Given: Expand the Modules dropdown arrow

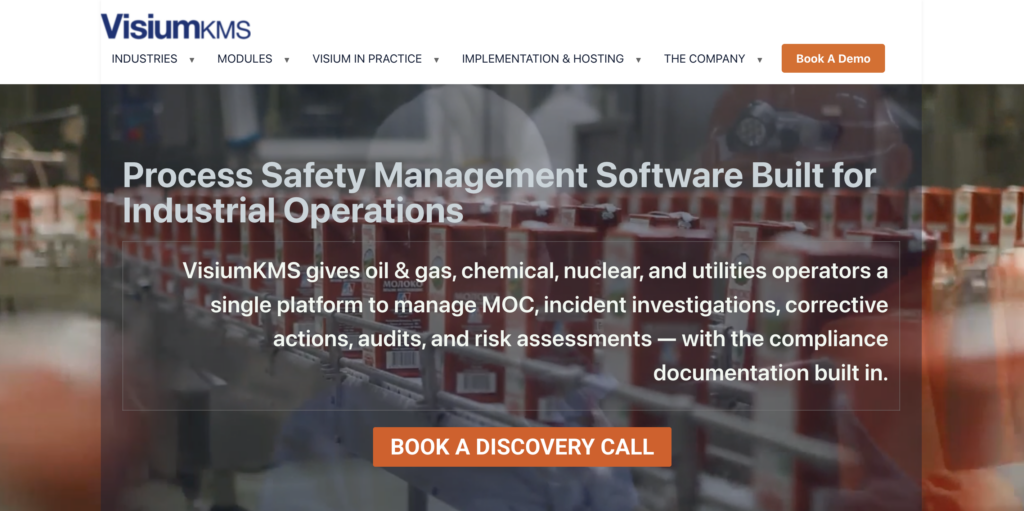Looking at the screenshot, I should [x=287, y=60].
